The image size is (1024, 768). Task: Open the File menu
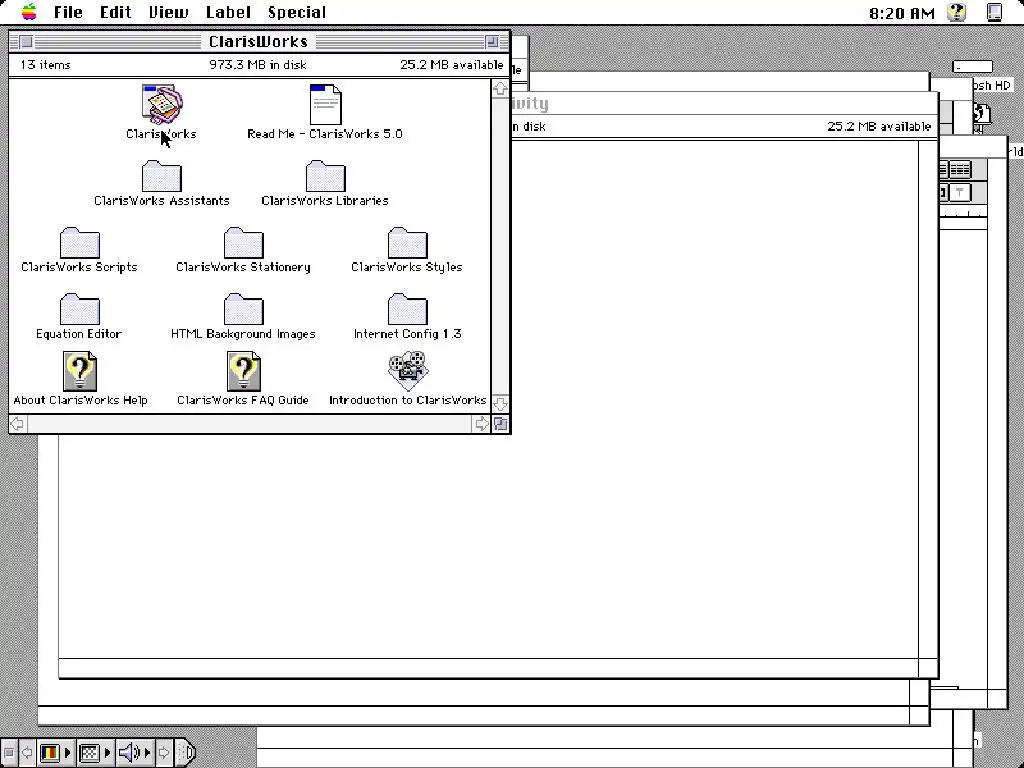(68, 12)
